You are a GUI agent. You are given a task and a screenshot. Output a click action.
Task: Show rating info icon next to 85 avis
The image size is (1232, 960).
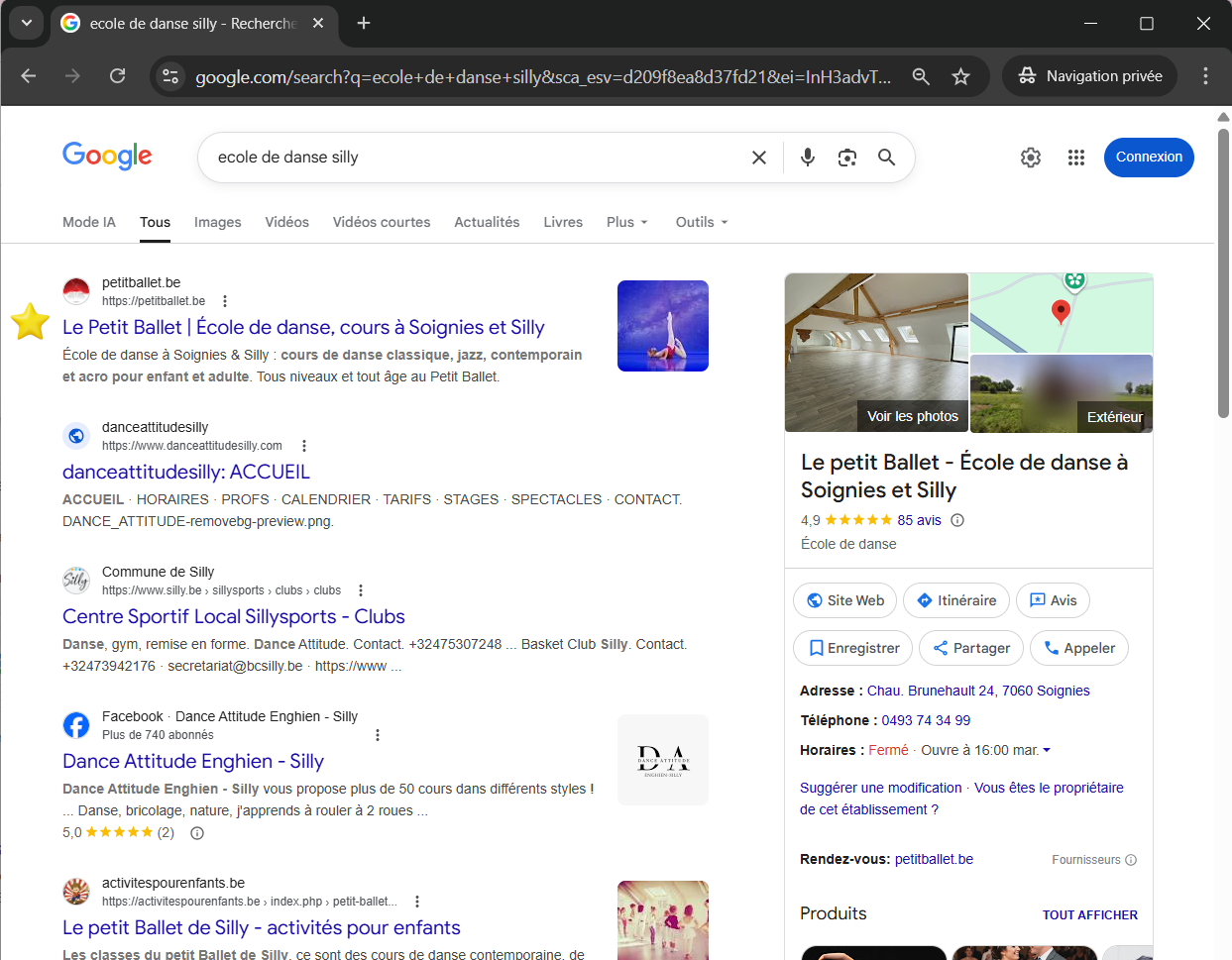point(957,520)
